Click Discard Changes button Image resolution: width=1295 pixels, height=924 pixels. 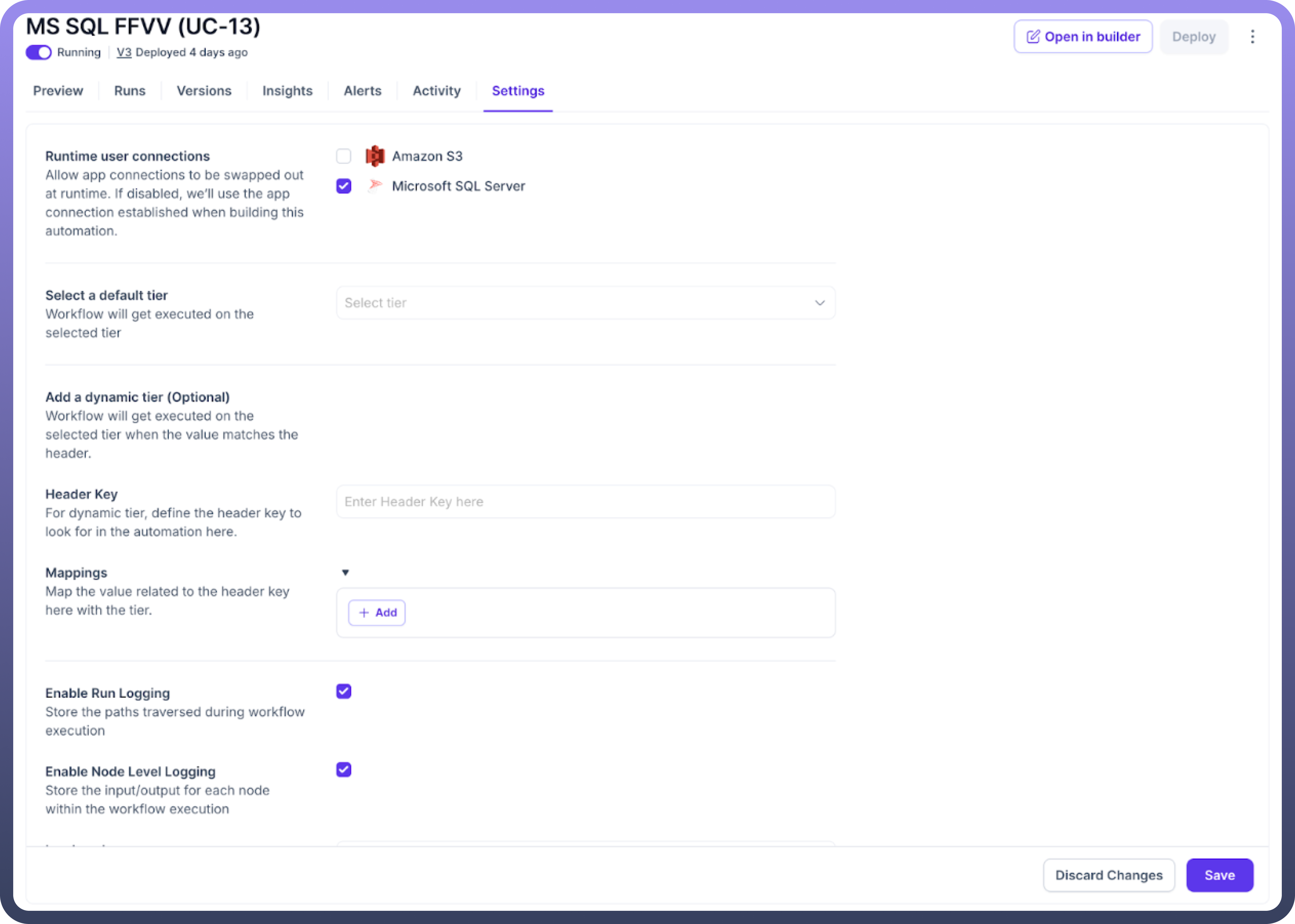coord(1109,875)
